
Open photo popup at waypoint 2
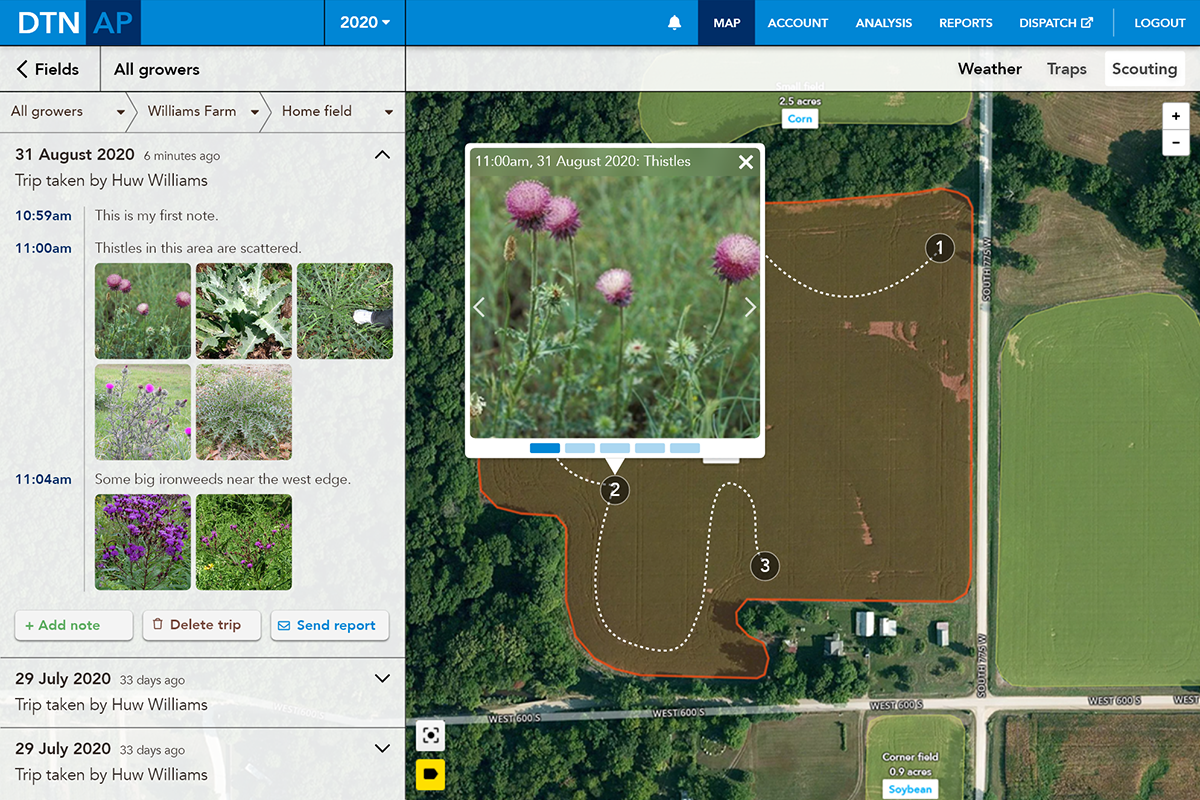coord(614,490)
